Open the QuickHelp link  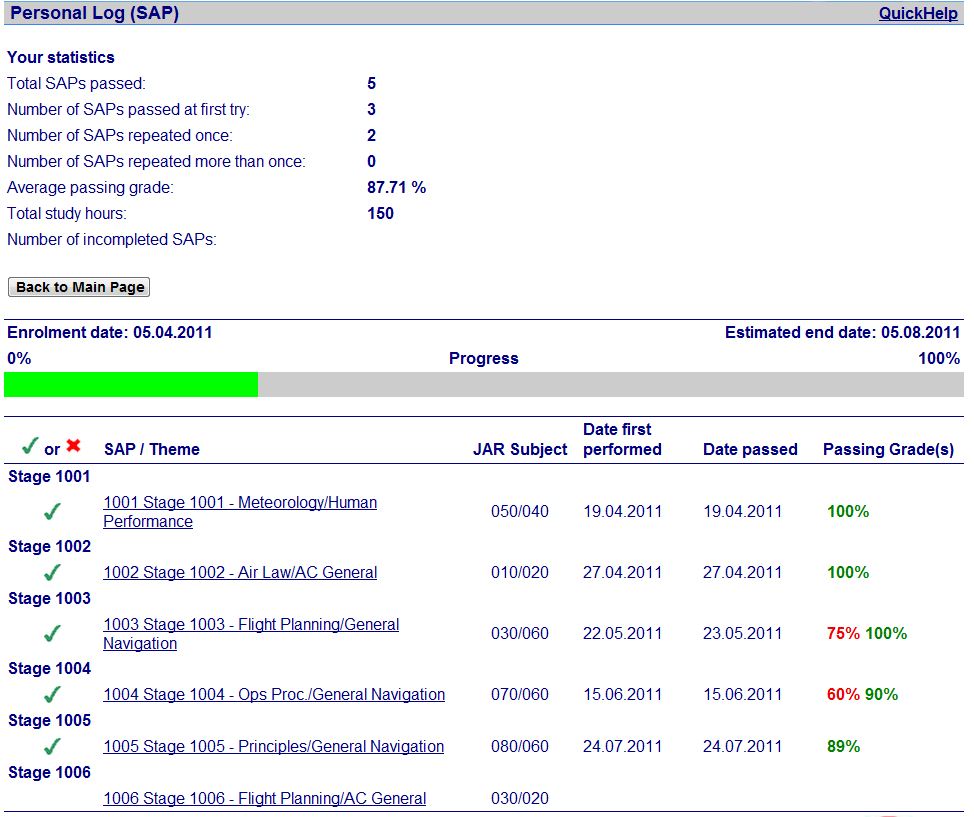coord(918,13)
